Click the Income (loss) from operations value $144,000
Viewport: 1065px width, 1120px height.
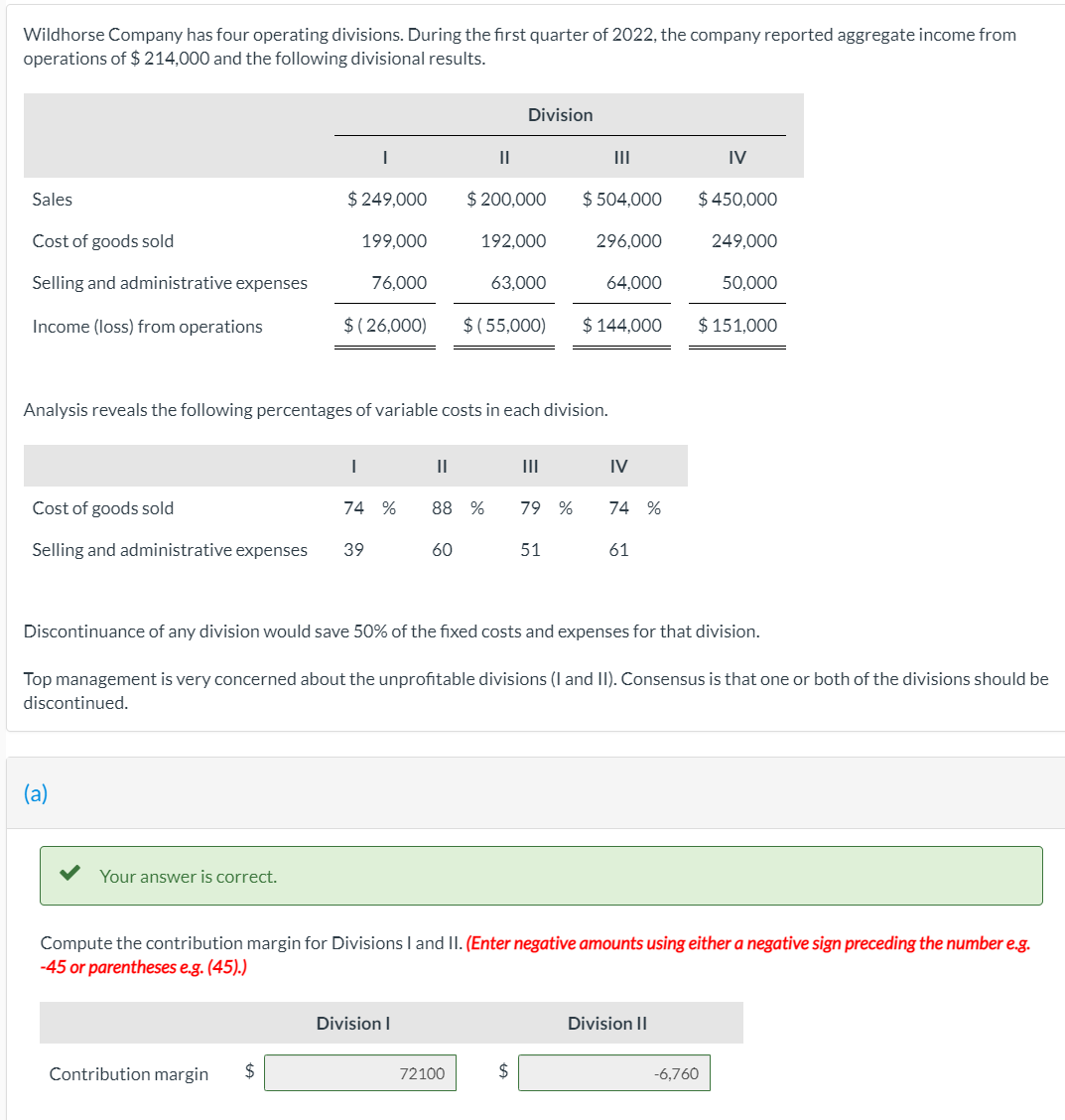click(624, 325)
